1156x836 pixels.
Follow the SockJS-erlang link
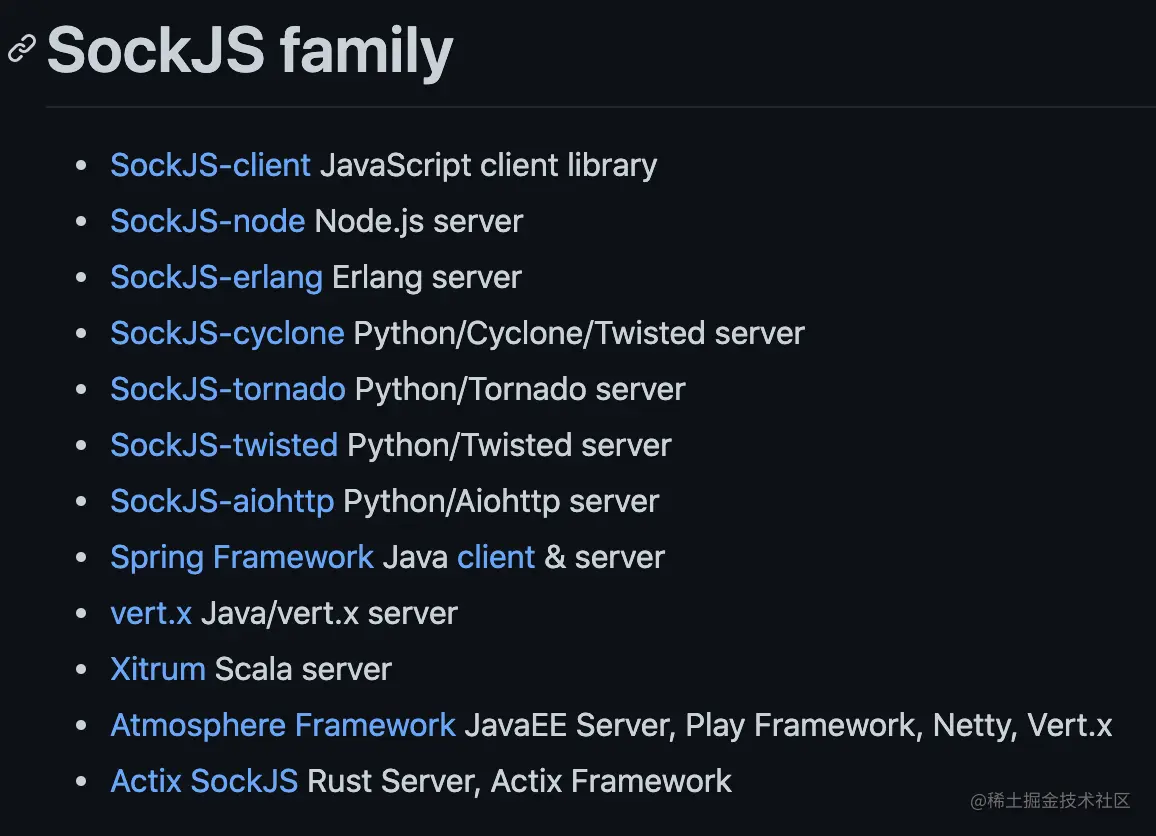[x=216, y=277]
